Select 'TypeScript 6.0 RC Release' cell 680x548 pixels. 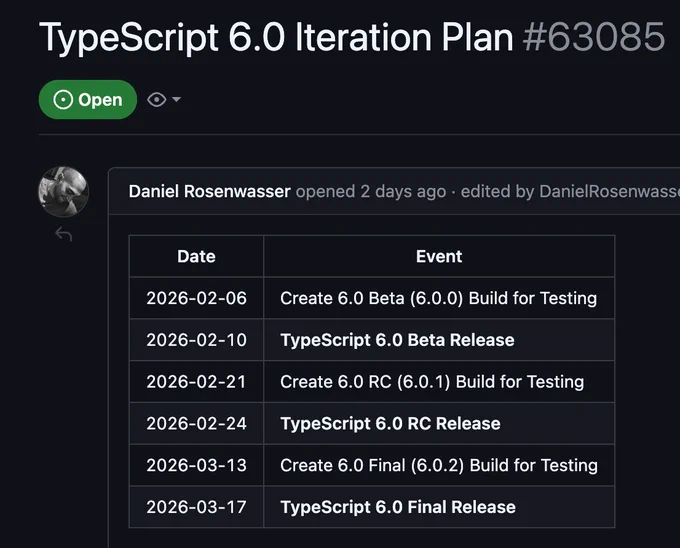(439, 423)
